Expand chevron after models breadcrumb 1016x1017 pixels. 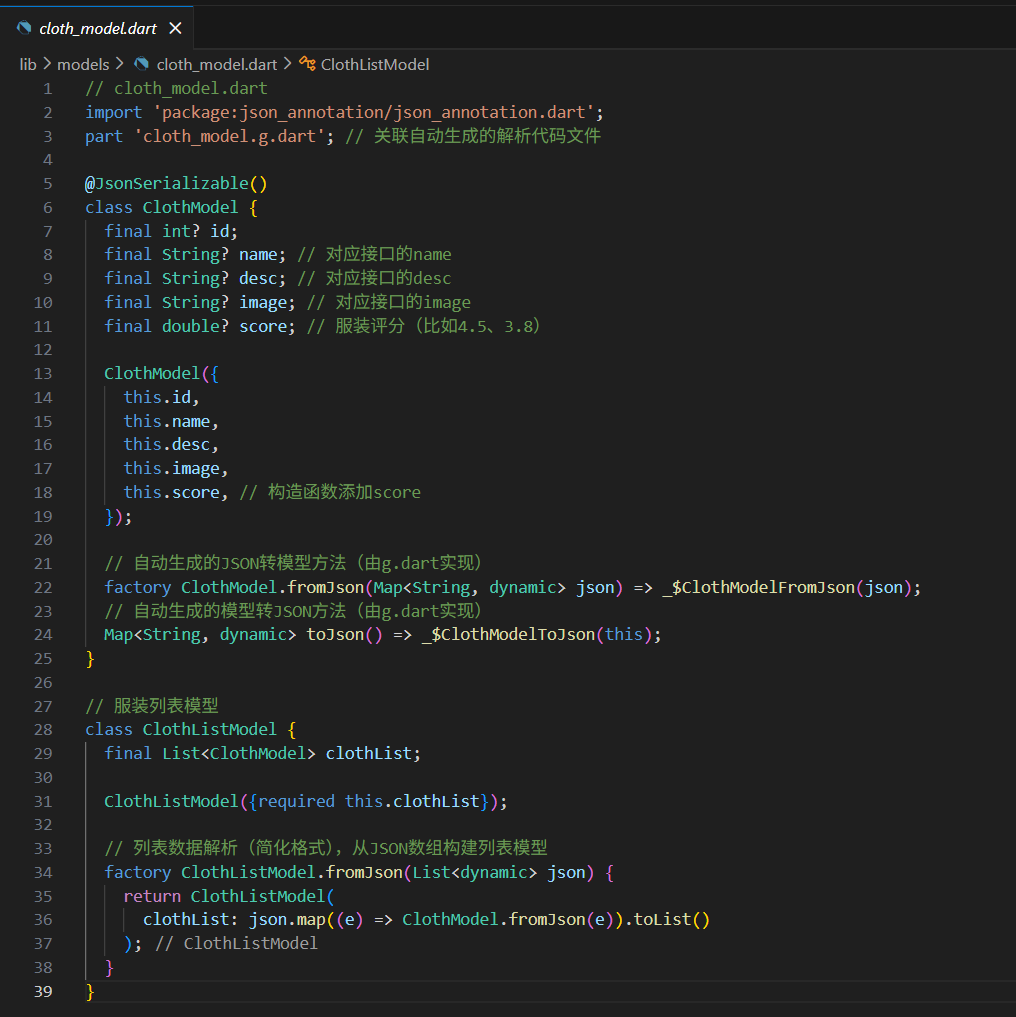pos(119,64)
